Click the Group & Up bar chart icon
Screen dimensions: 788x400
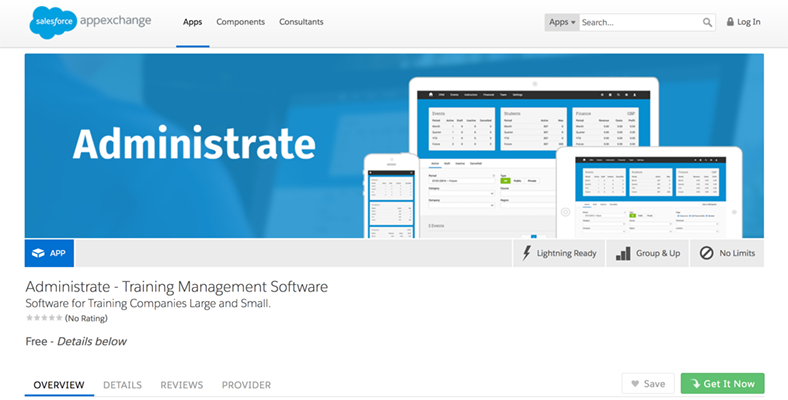pyautogui.click(x=623, y=253)
